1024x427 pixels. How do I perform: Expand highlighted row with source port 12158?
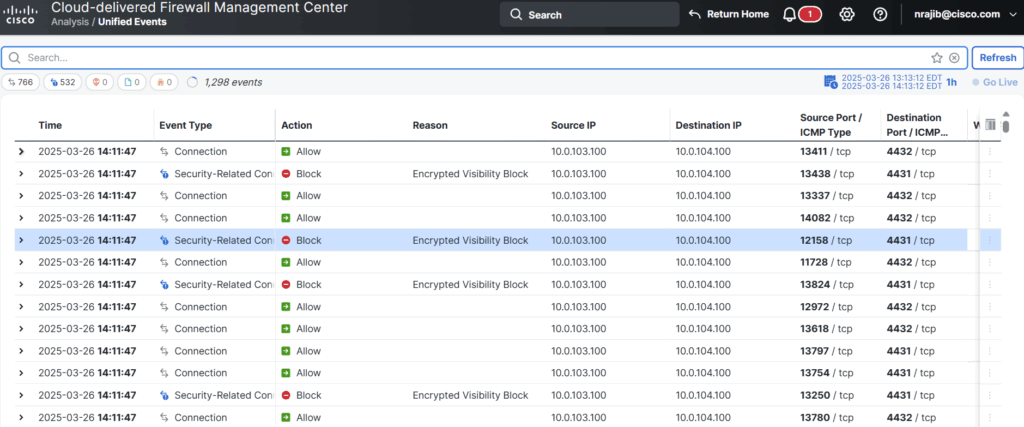21,240
